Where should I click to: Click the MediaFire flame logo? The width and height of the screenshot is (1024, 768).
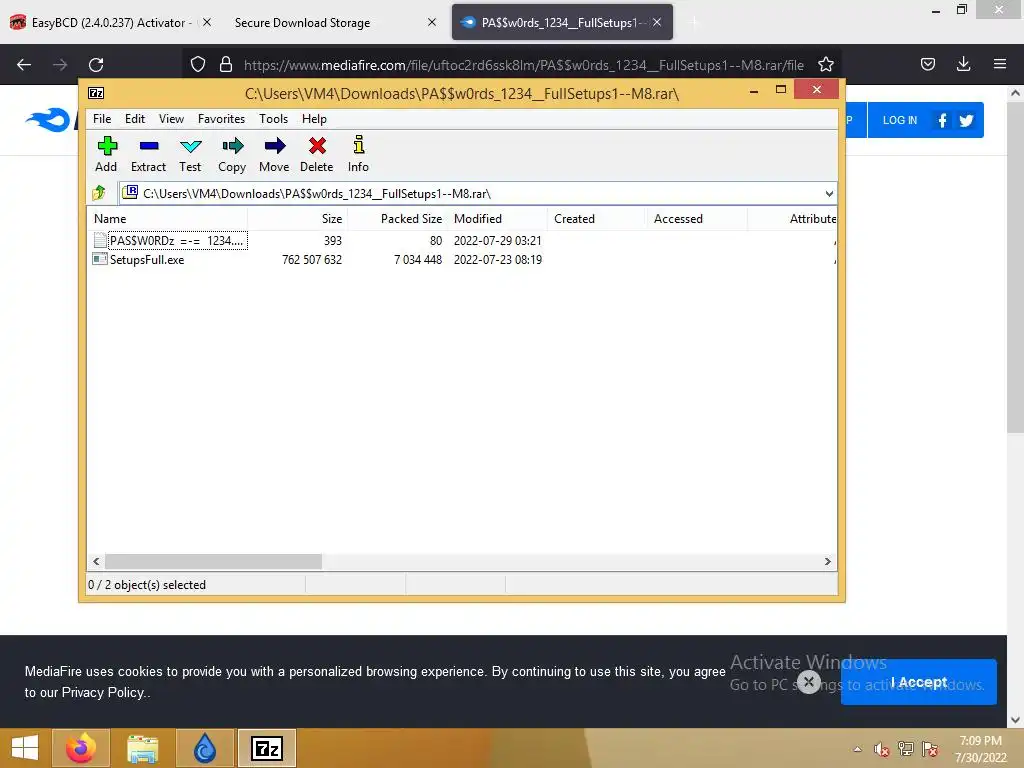[x=48, y=120]
